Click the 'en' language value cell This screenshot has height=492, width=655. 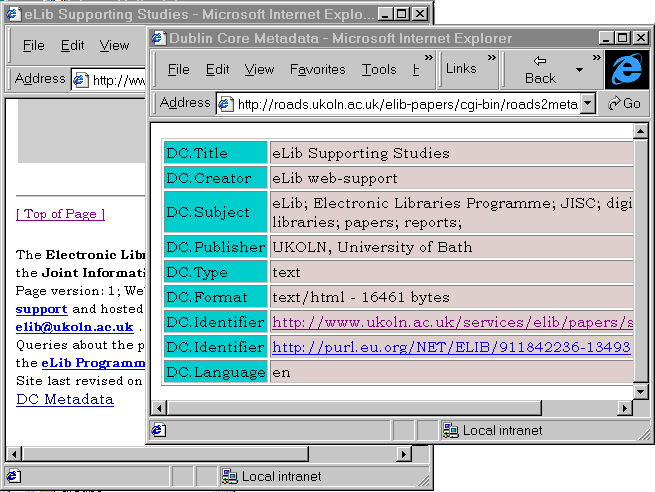point(452,372)
